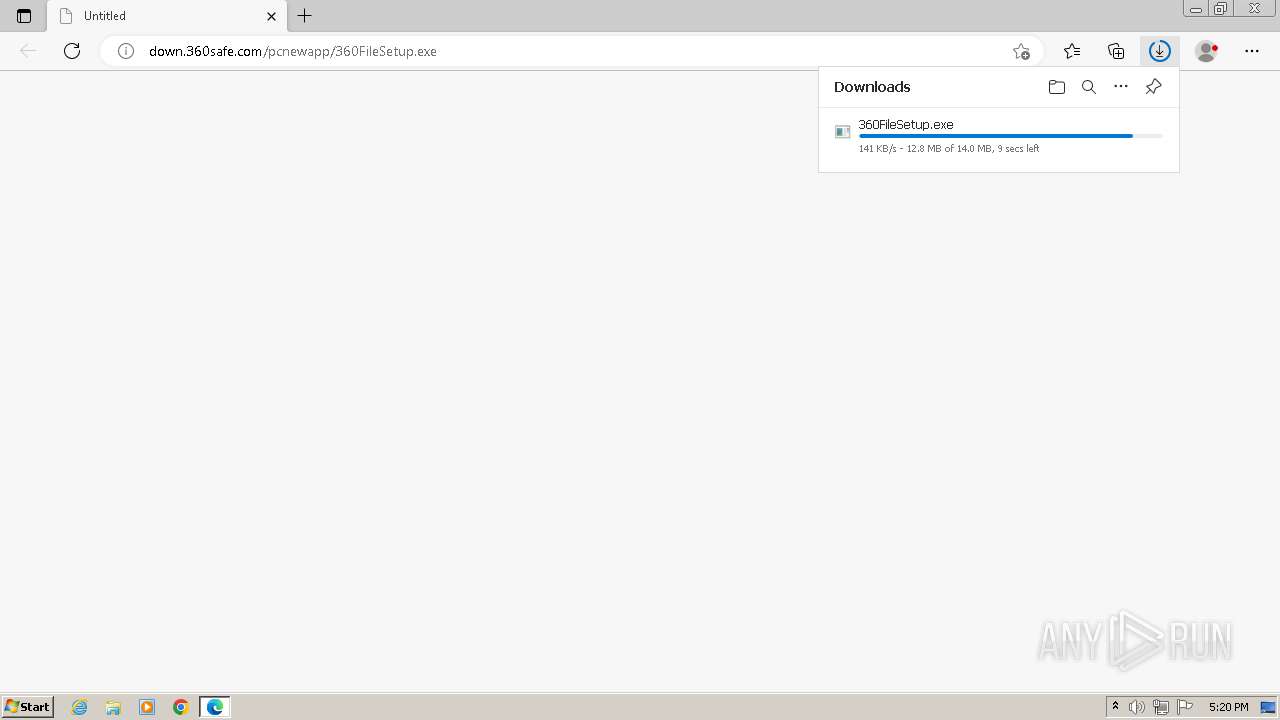Click the Downloads panel heading
1280x720 pixels.
tap(872, 87)
